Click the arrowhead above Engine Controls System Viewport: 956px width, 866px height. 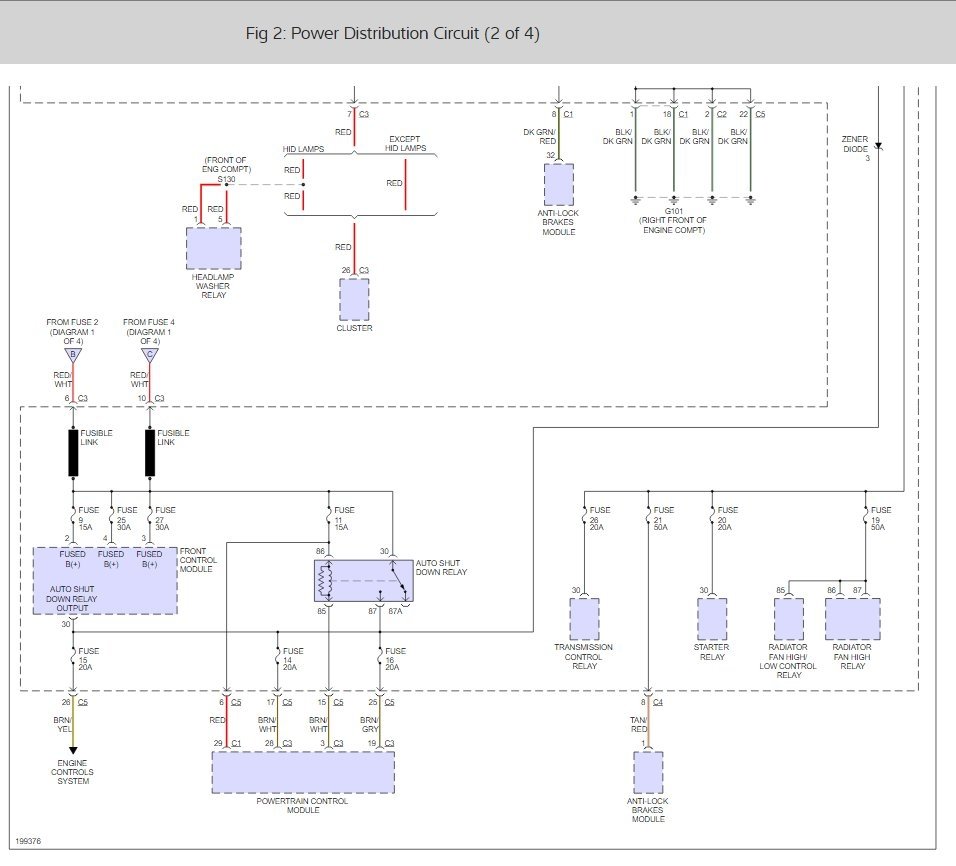73,750
